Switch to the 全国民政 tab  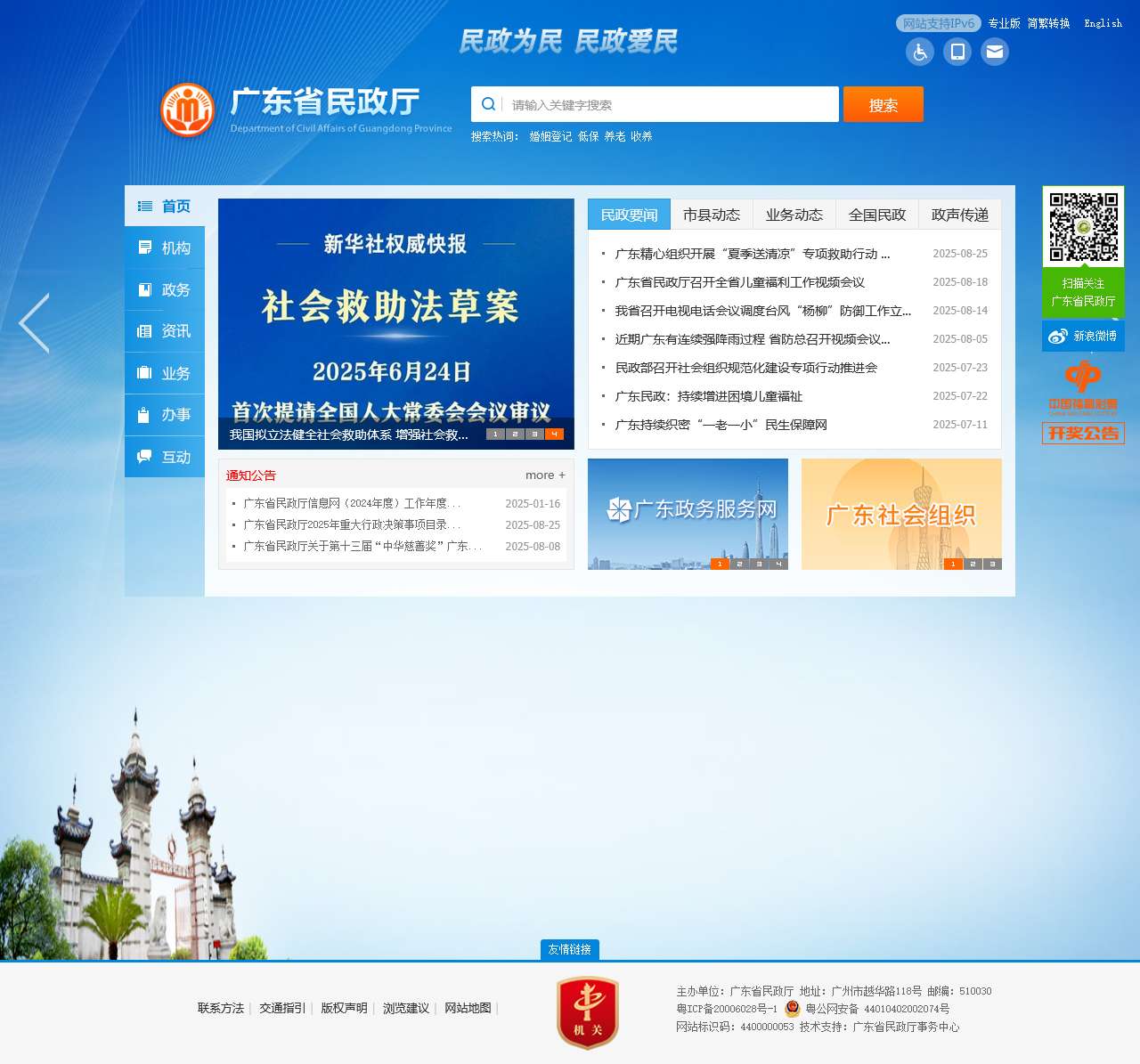tap(876, 214)
